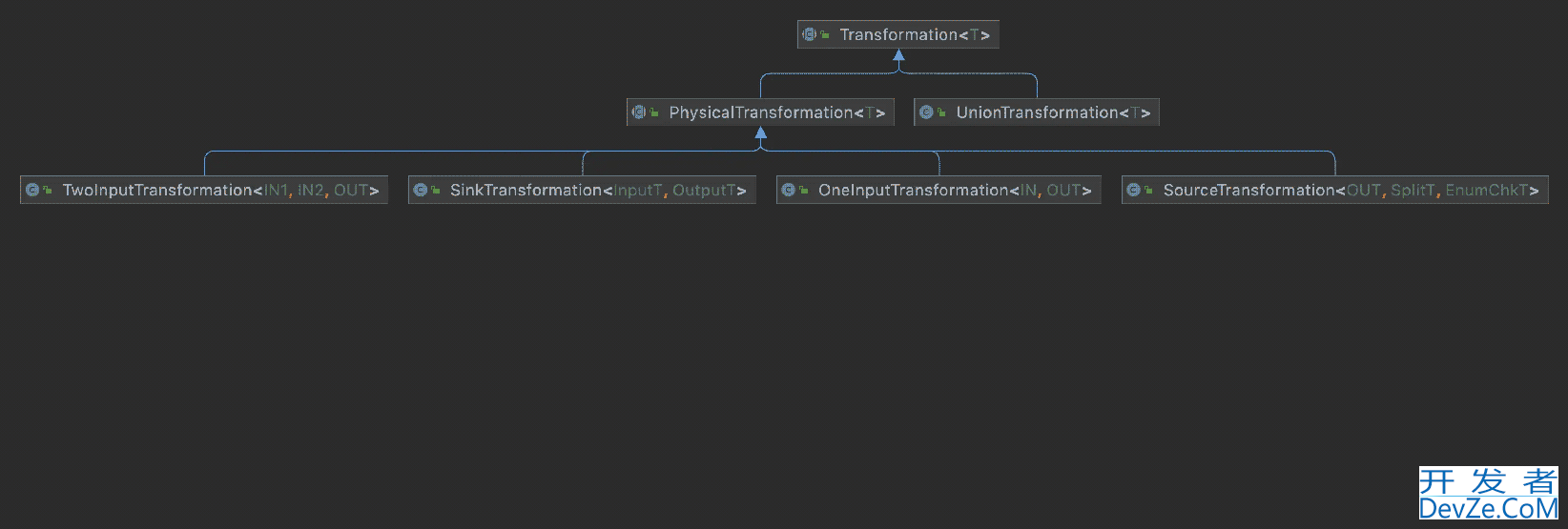Screen dimensions: 1568x529
Task: Click the class icon of OneInputTransformation
Action: [x=788, y=190]
